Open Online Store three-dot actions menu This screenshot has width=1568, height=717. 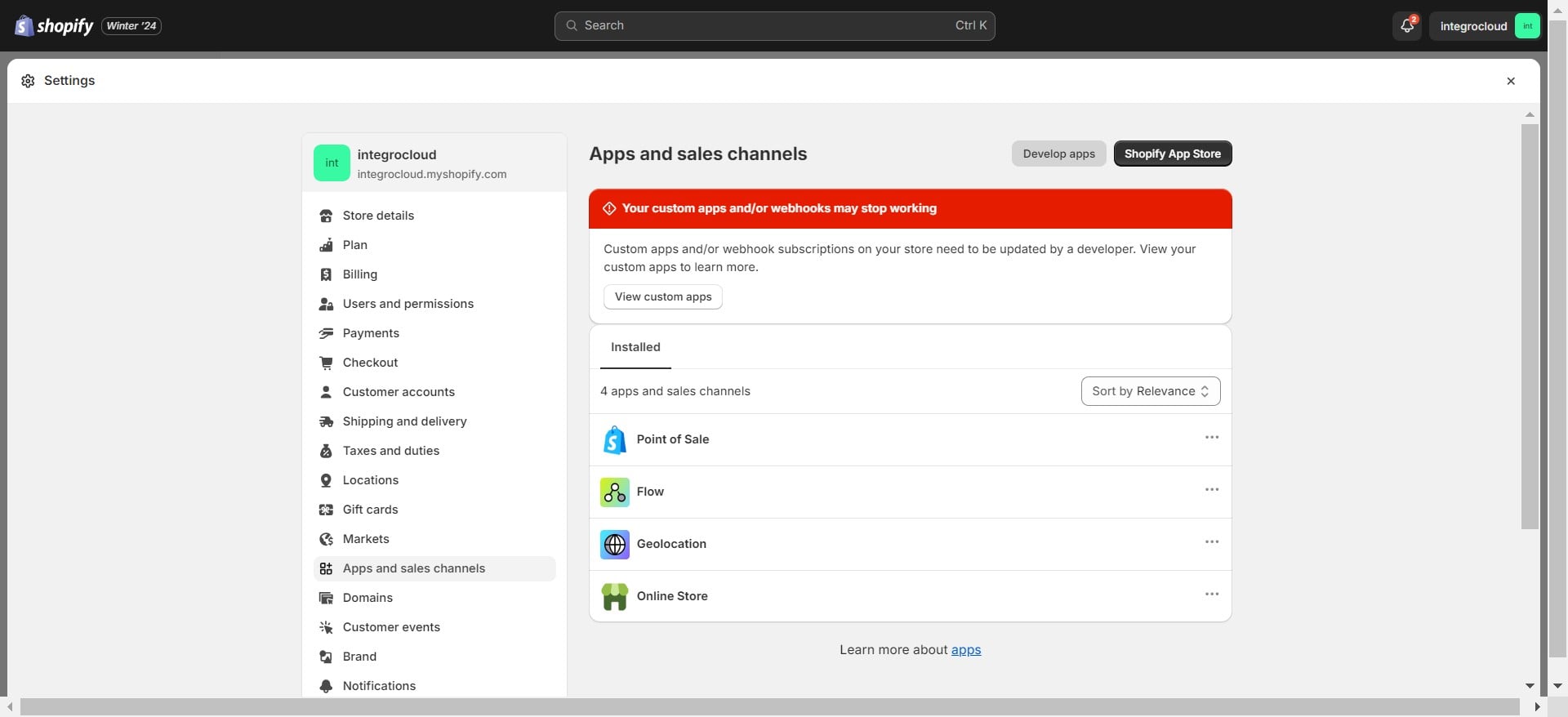pyautogui.click(x=1211, y=595)
